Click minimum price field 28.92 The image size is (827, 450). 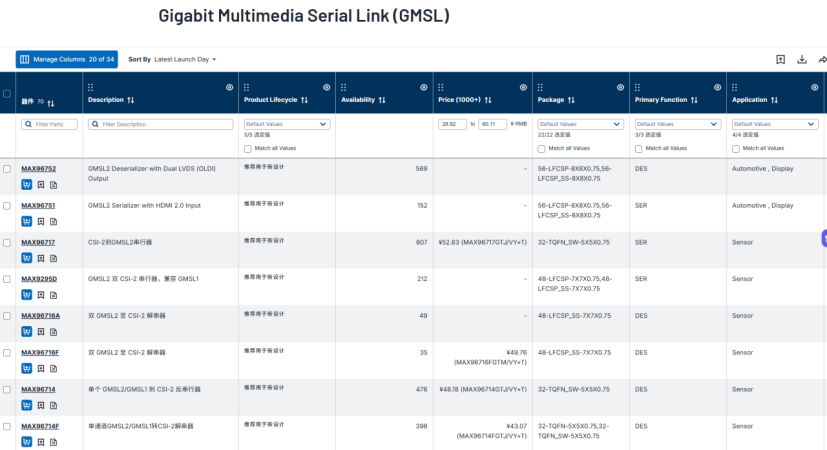[452, 124]
